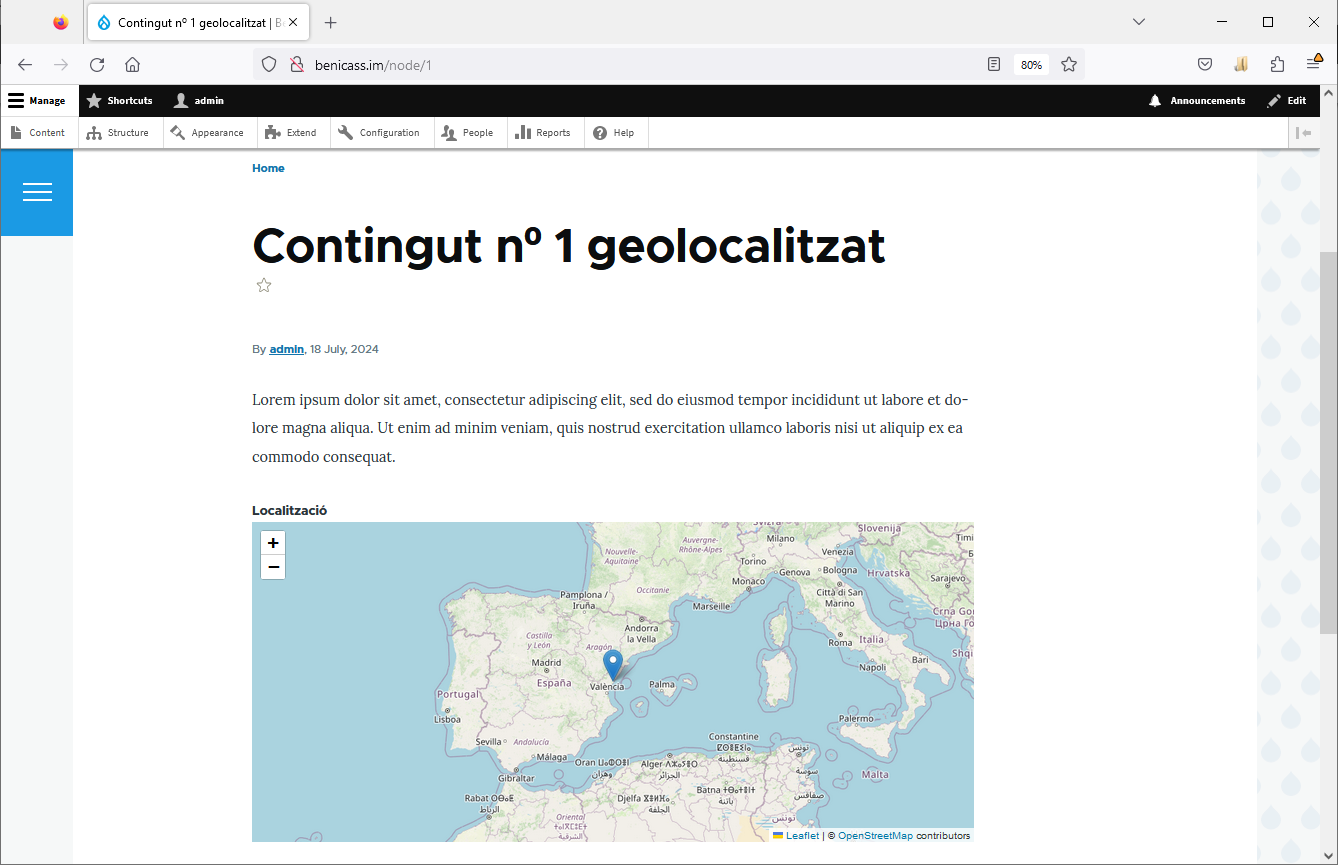Toggle the star bookmark under the title

pyautogui.click(x=264, y=286)
